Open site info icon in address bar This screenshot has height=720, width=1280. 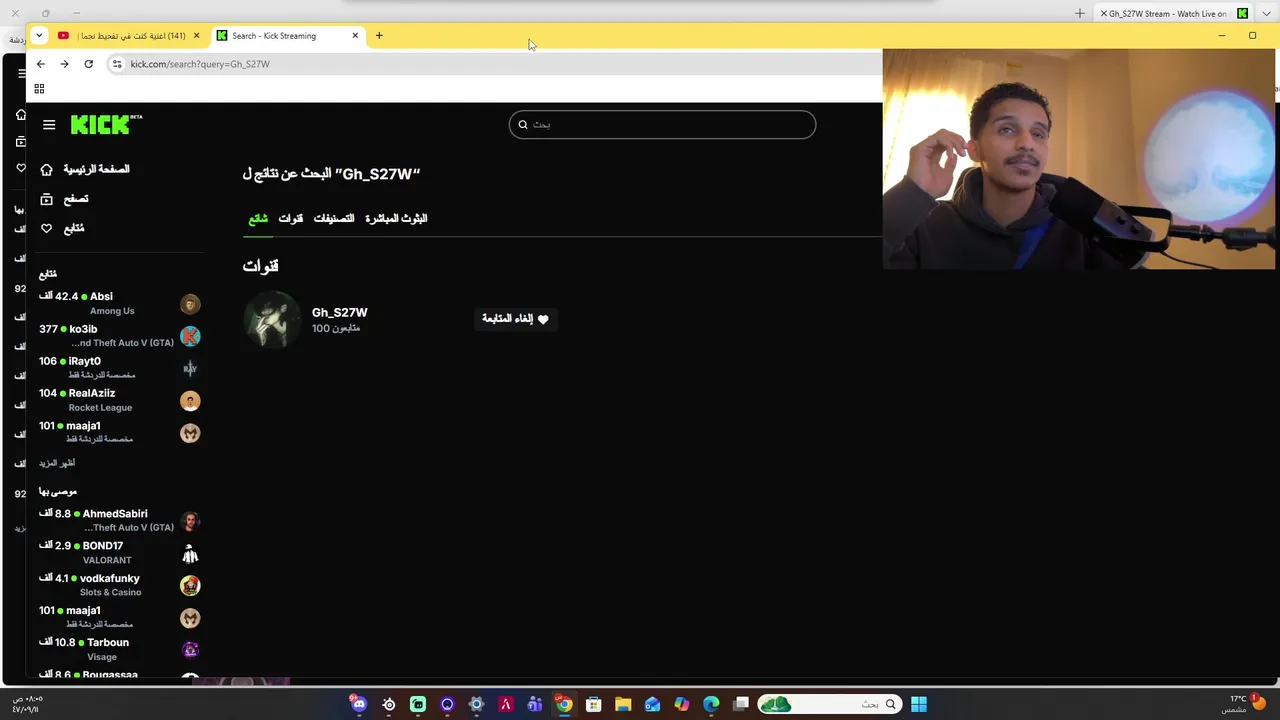(117, 64)
